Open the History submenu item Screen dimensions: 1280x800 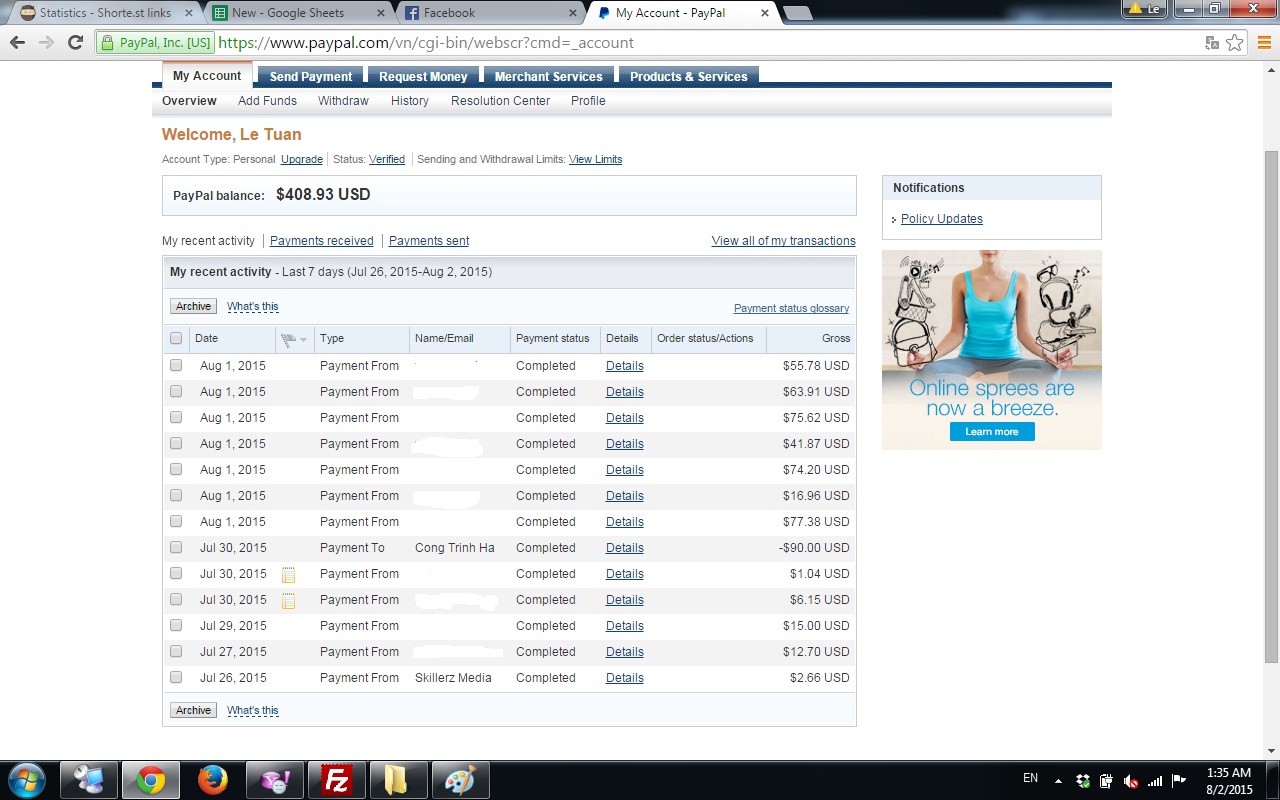click(x=410, y=101)
